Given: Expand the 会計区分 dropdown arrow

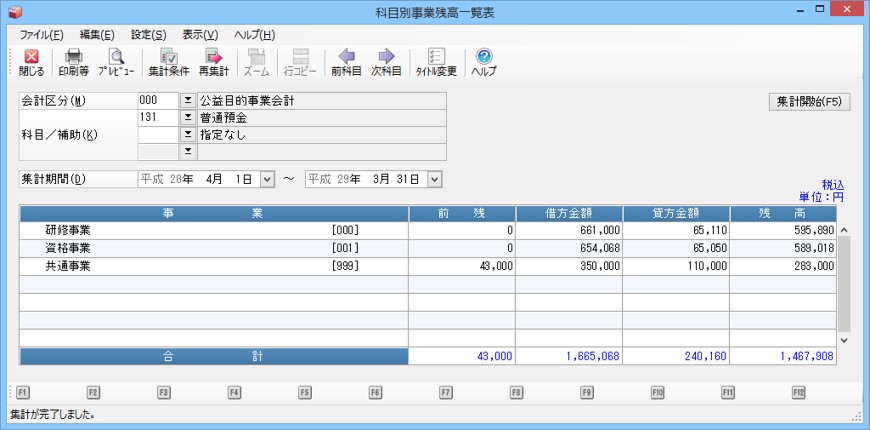Looking at the screenshot, I should click(187, 101).
